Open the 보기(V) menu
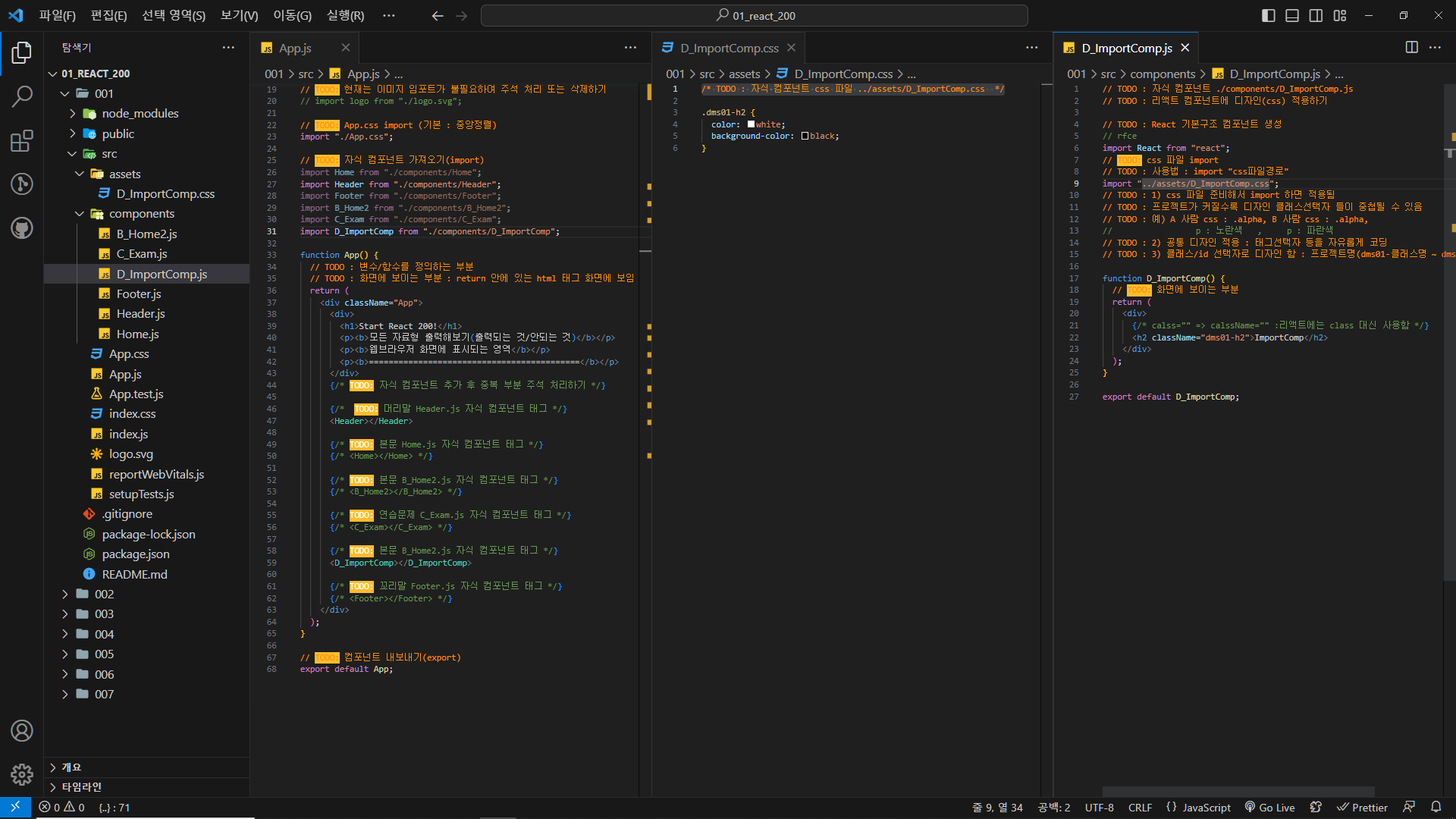This screenshot has height=819, width=1456. [239, 16]
